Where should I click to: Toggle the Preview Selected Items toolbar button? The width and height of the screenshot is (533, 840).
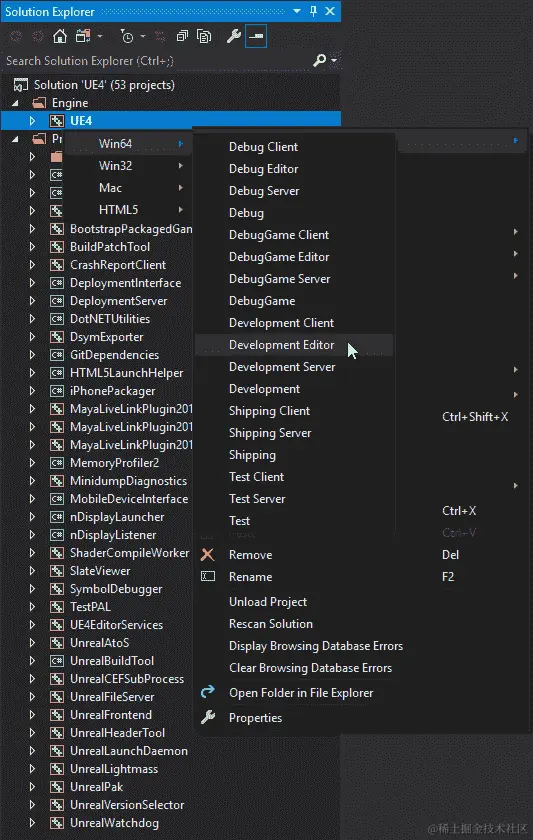click(256, 36)
